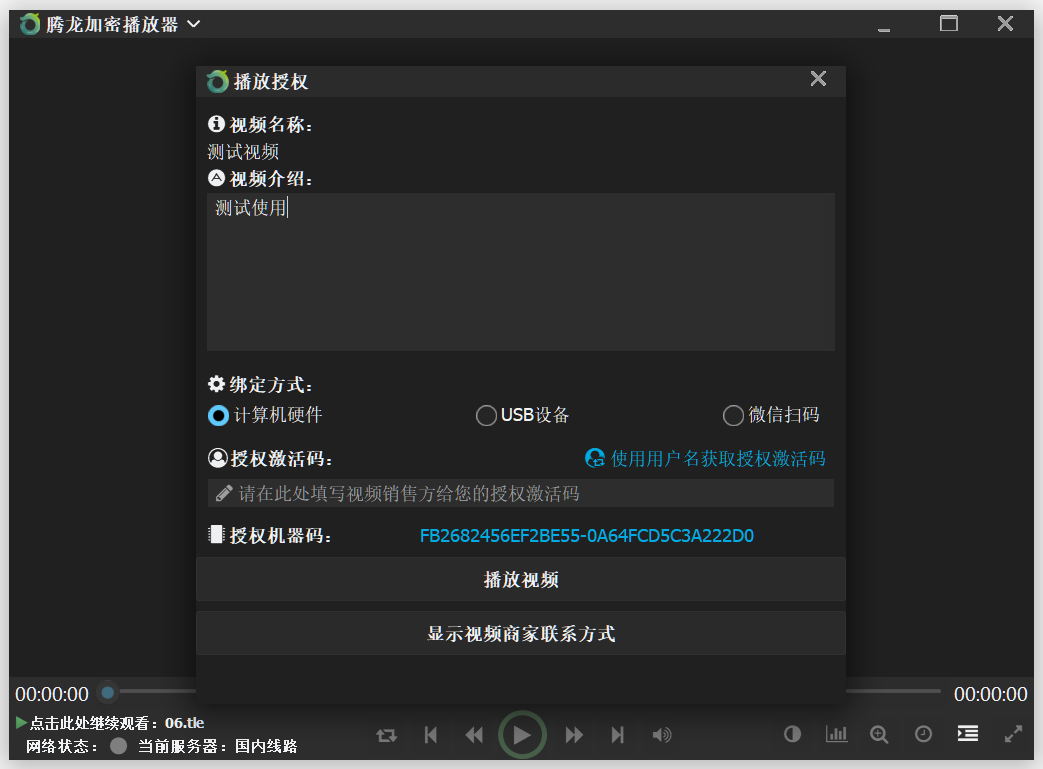Click the info icon beside 视频名称
1043x769 pixels.
pyautogui.click(x=216, y=124)
